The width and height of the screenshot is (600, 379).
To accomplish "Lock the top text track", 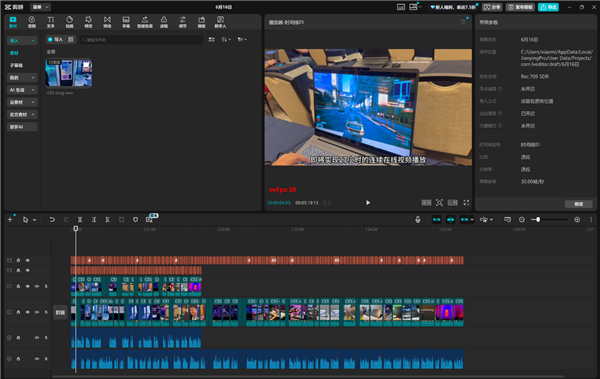I will 18,260.
